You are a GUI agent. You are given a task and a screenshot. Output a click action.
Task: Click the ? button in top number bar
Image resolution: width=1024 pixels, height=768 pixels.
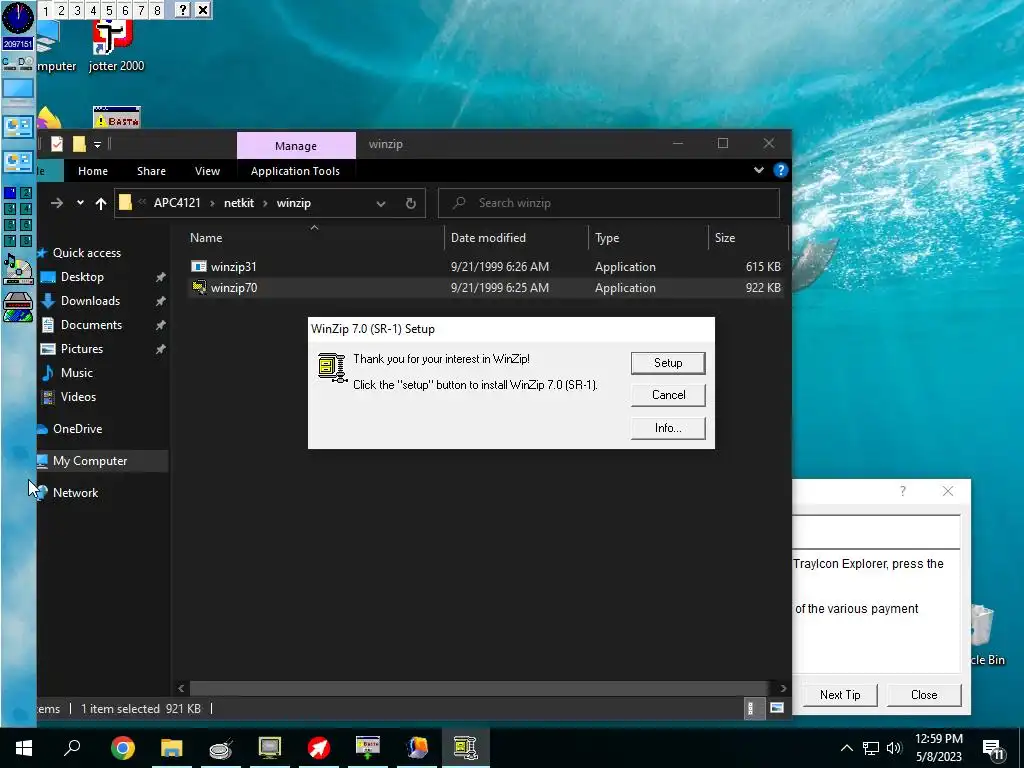point(183,10)
